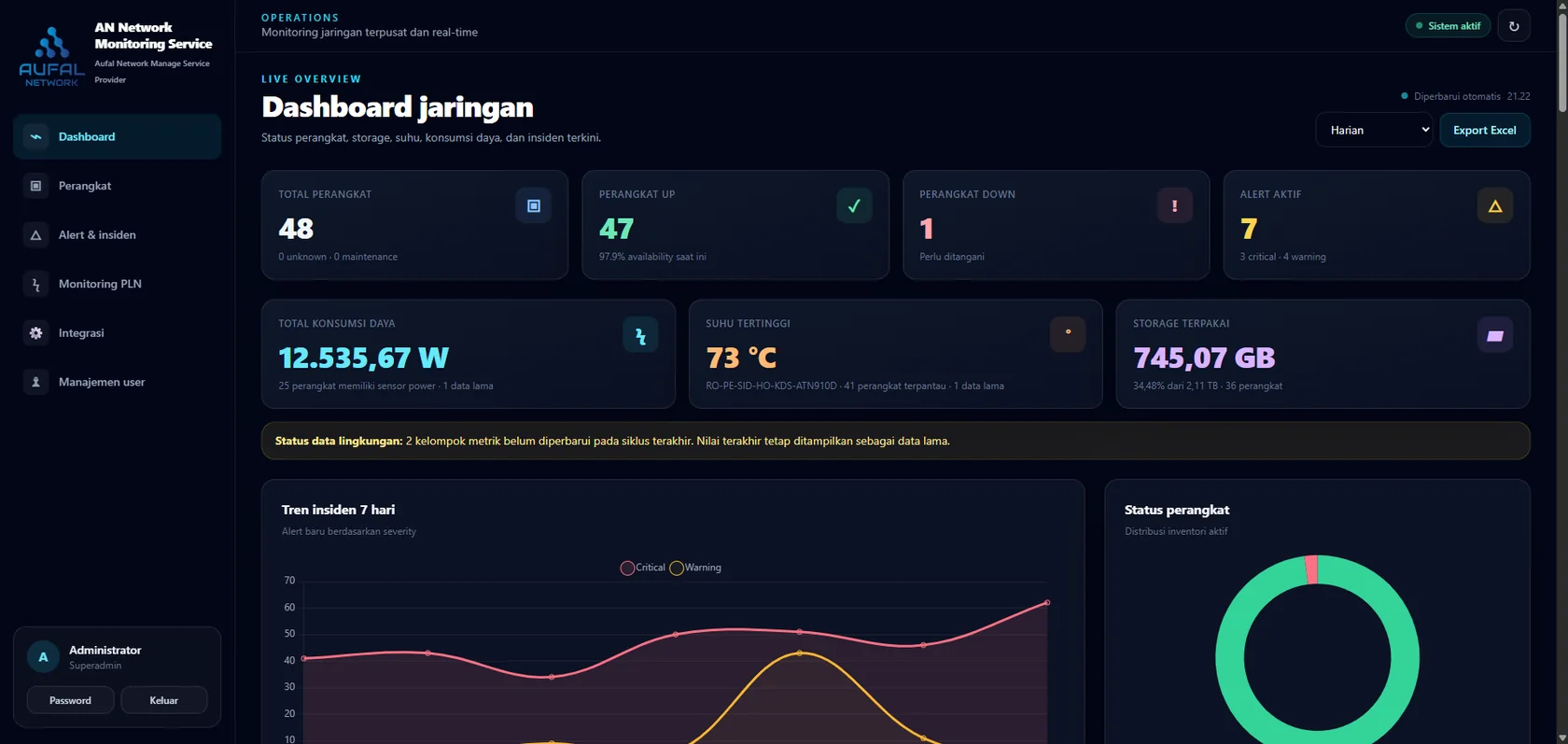Click the Manajemen user person icon
The height and width of the screenshot is (744, 1568).
[35, 382]
